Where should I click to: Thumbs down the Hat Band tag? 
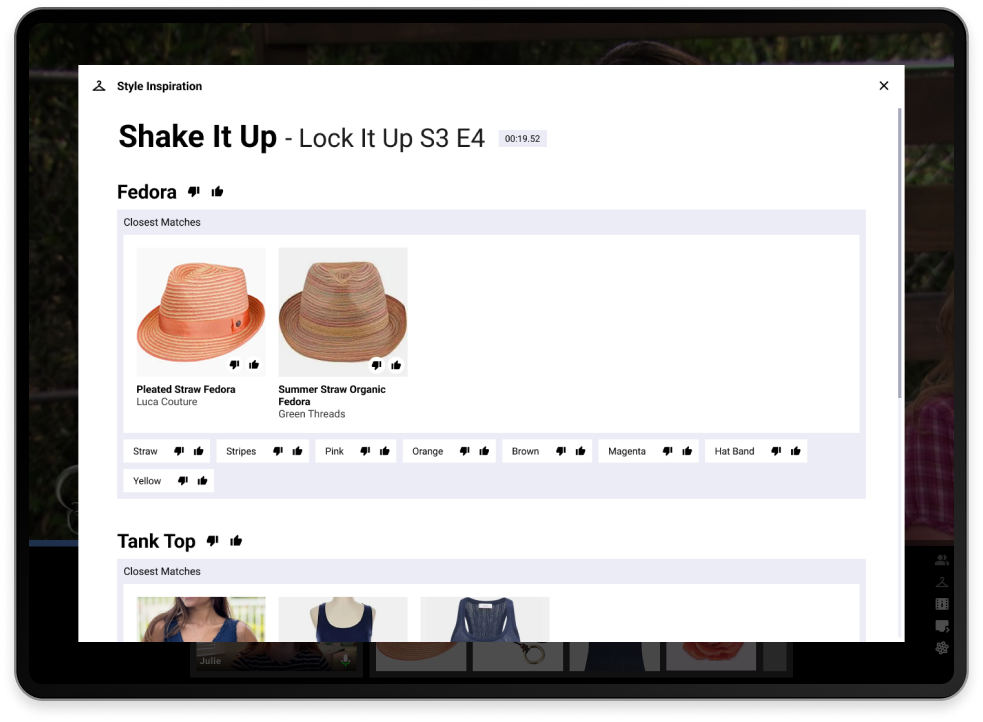[x=776, y=451]
